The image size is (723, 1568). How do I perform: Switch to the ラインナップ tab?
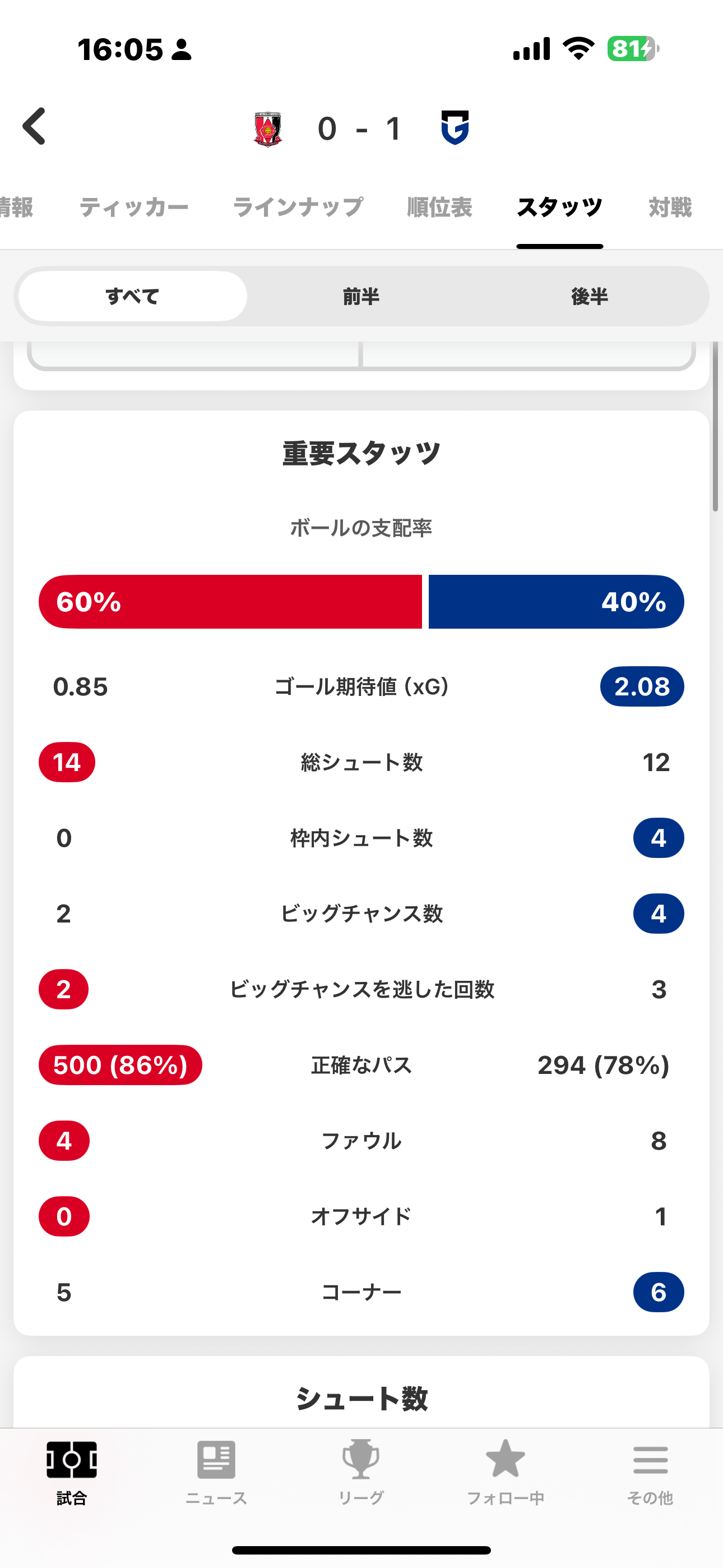point(298,207)
